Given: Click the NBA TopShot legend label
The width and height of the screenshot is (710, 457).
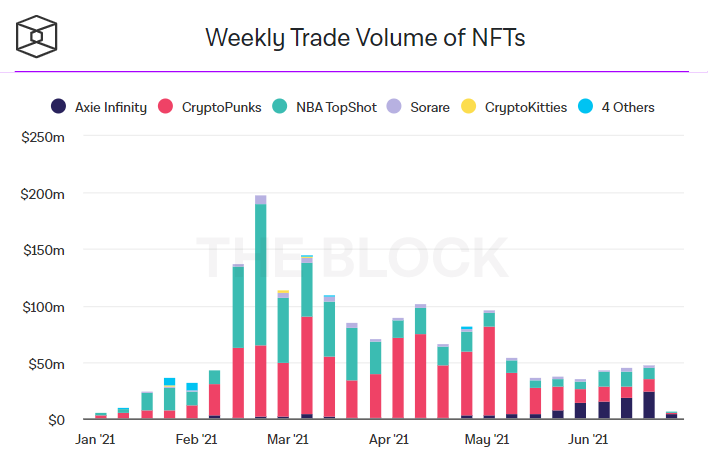Looking at the screenshot, I should pyautogui.click(x=336, y=108).
